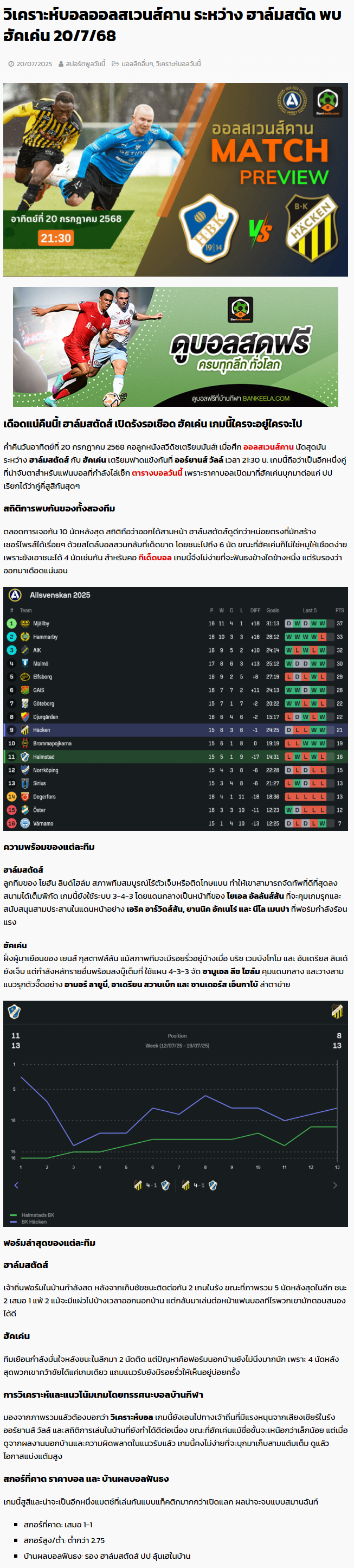Click the Allsvenskan logo in table header
This screenshot has width=354, height=1568.
click(x=15, y=594)
